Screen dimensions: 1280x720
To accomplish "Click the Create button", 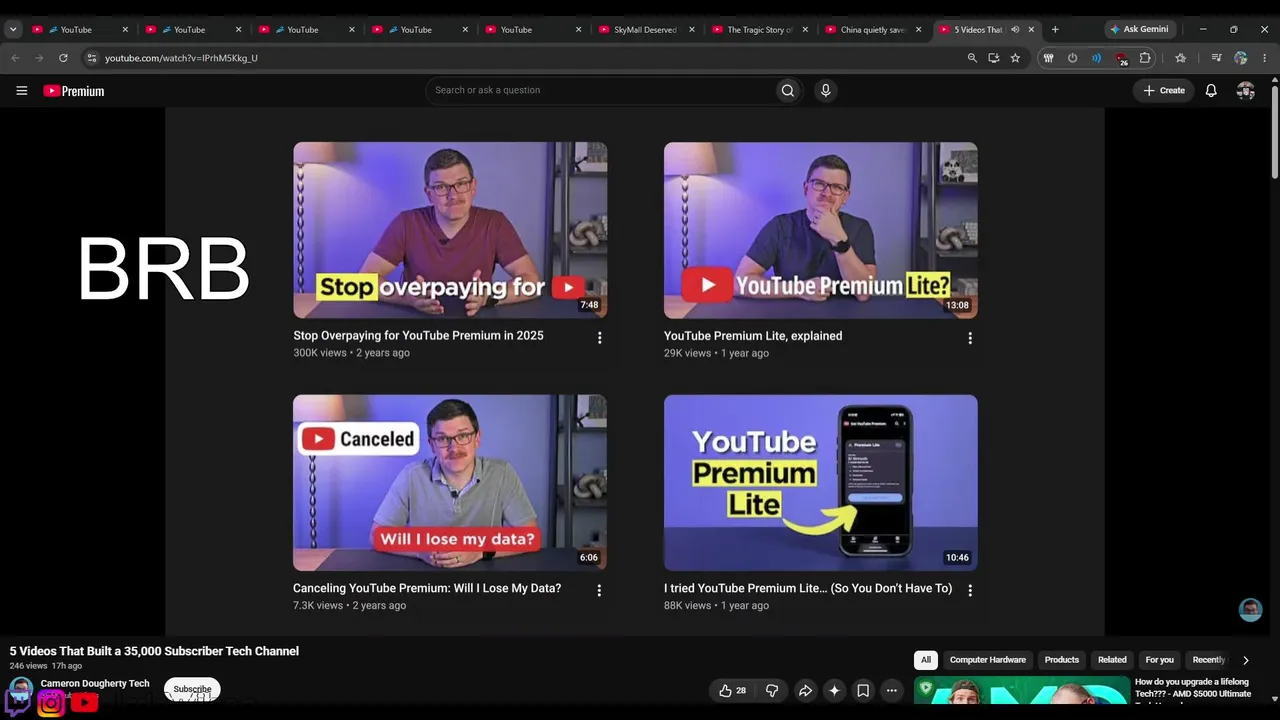I will pos(1164,91).
